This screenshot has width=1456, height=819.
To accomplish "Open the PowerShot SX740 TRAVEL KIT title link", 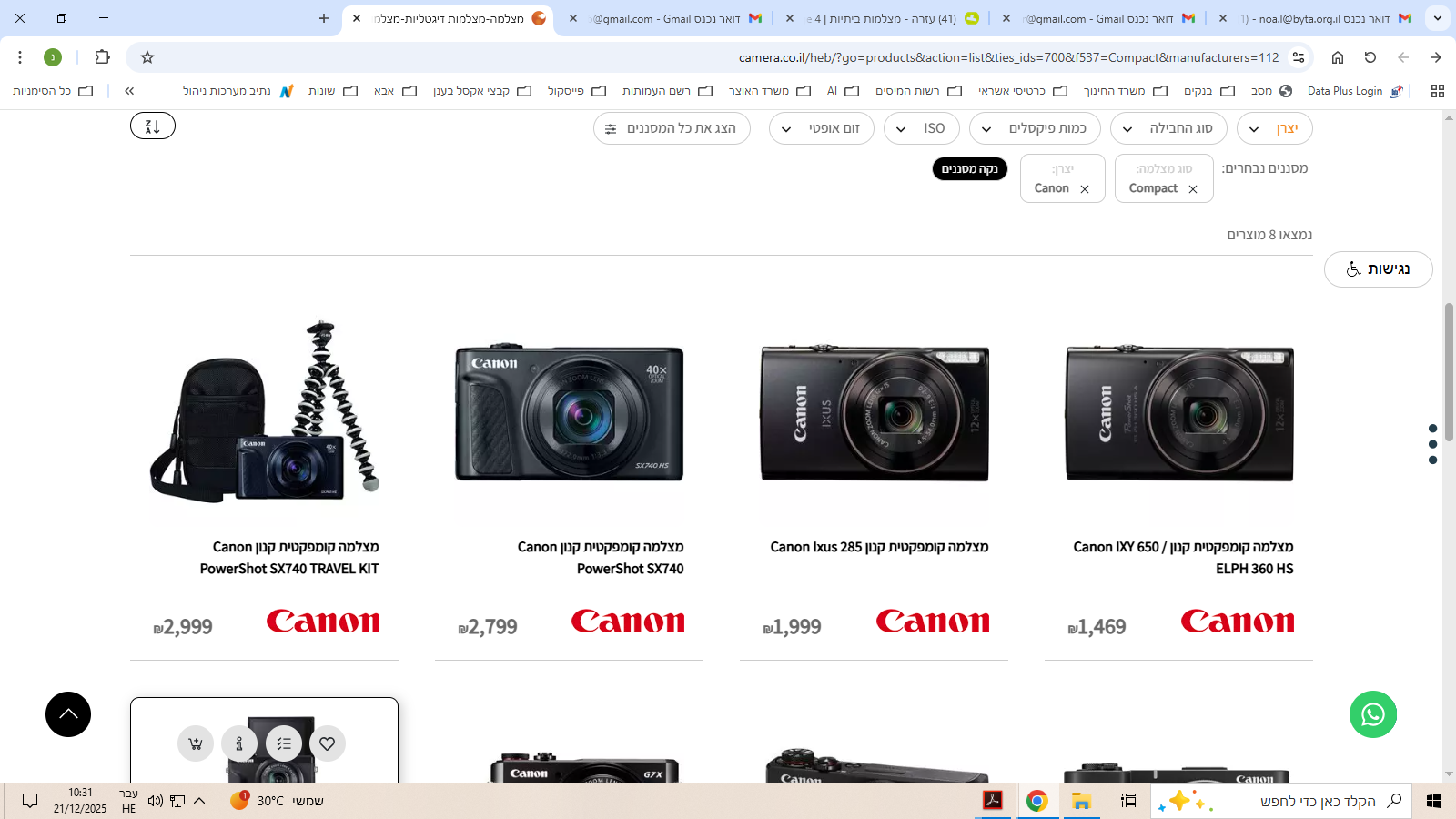I will tap(289, 558).
